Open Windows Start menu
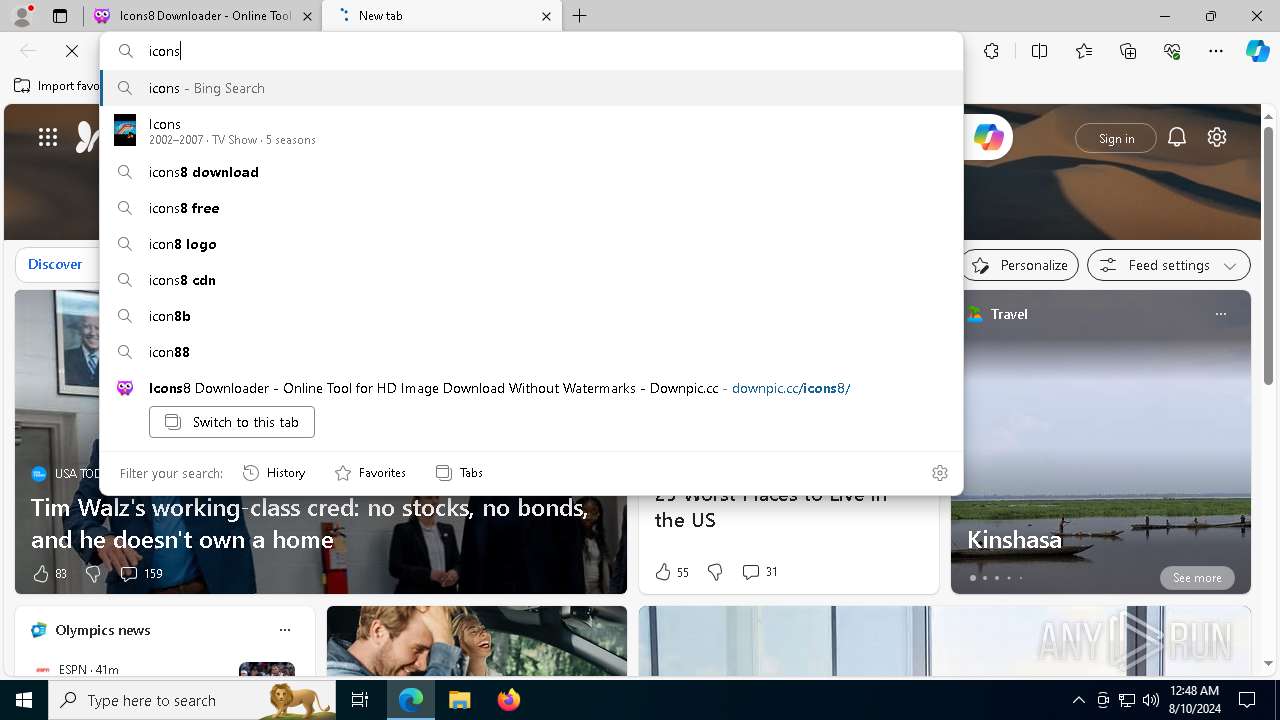Viewport: 1280px width, 720px height. [24, 700]
